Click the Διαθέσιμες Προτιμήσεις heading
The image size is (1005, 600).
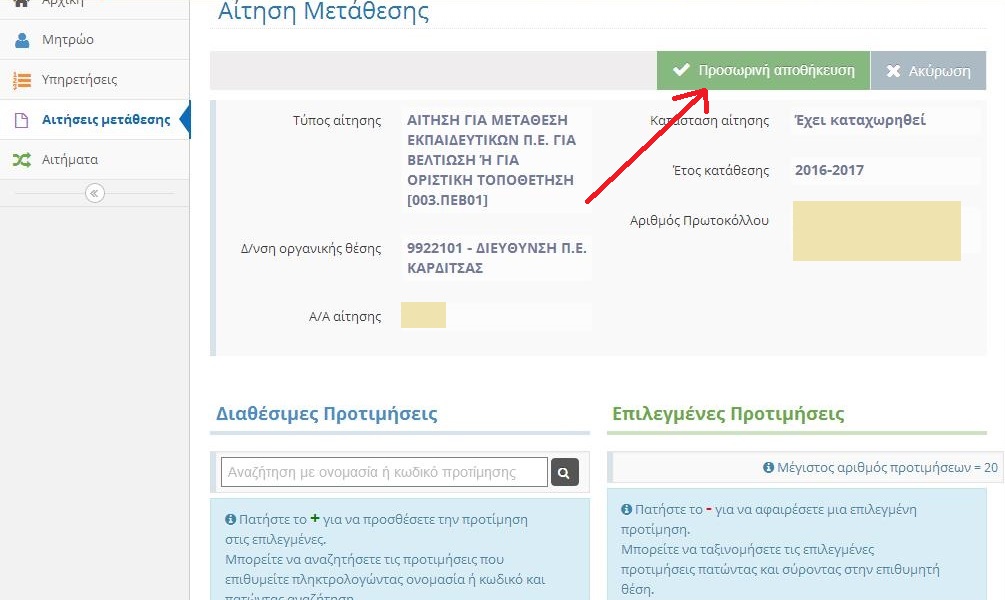(326, 414)
